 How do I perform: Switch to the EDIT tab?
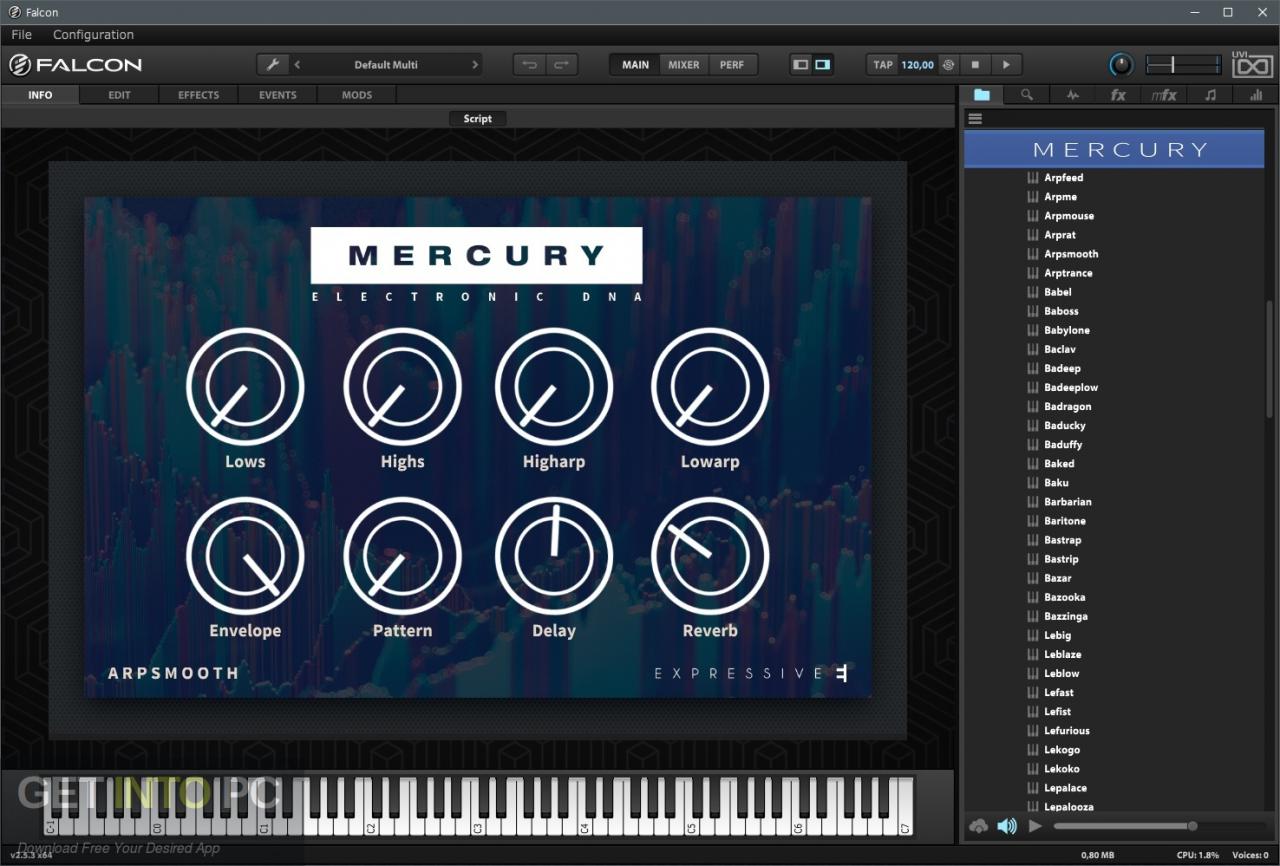[119, 95]
